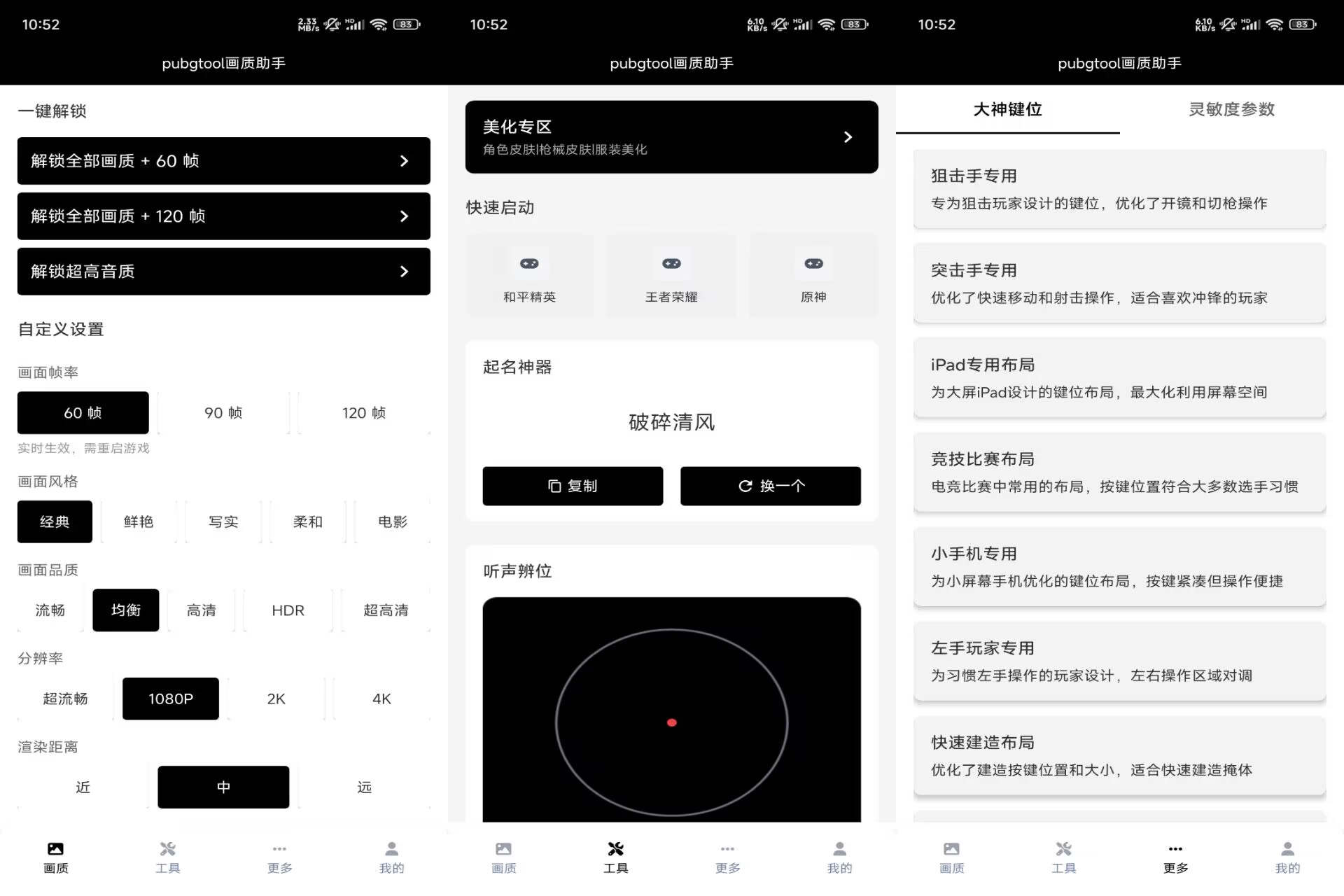The height and width of the screenshot is (896, 1344).
Task: Switch to the 灵敏度参数 tab
Action: click(1230, 110)
